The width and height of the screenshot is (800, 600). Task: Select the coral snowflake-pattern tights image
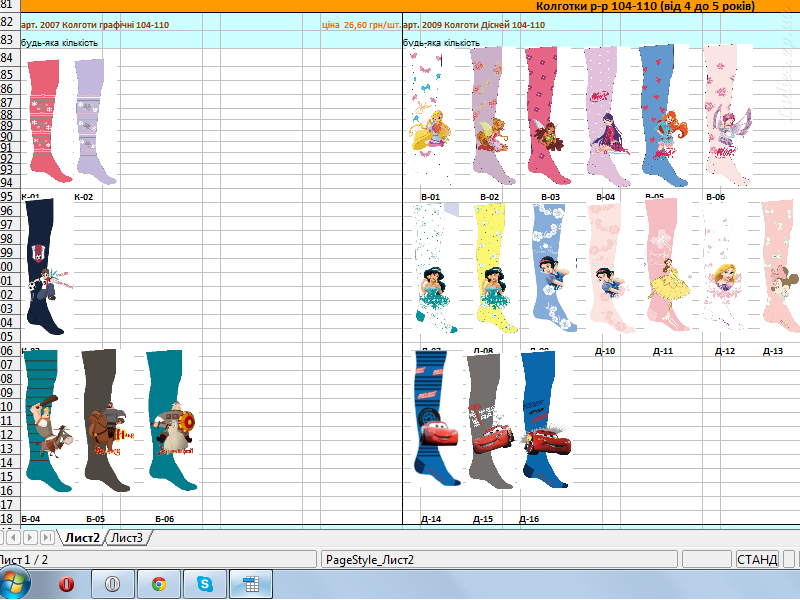pos(48,121)
